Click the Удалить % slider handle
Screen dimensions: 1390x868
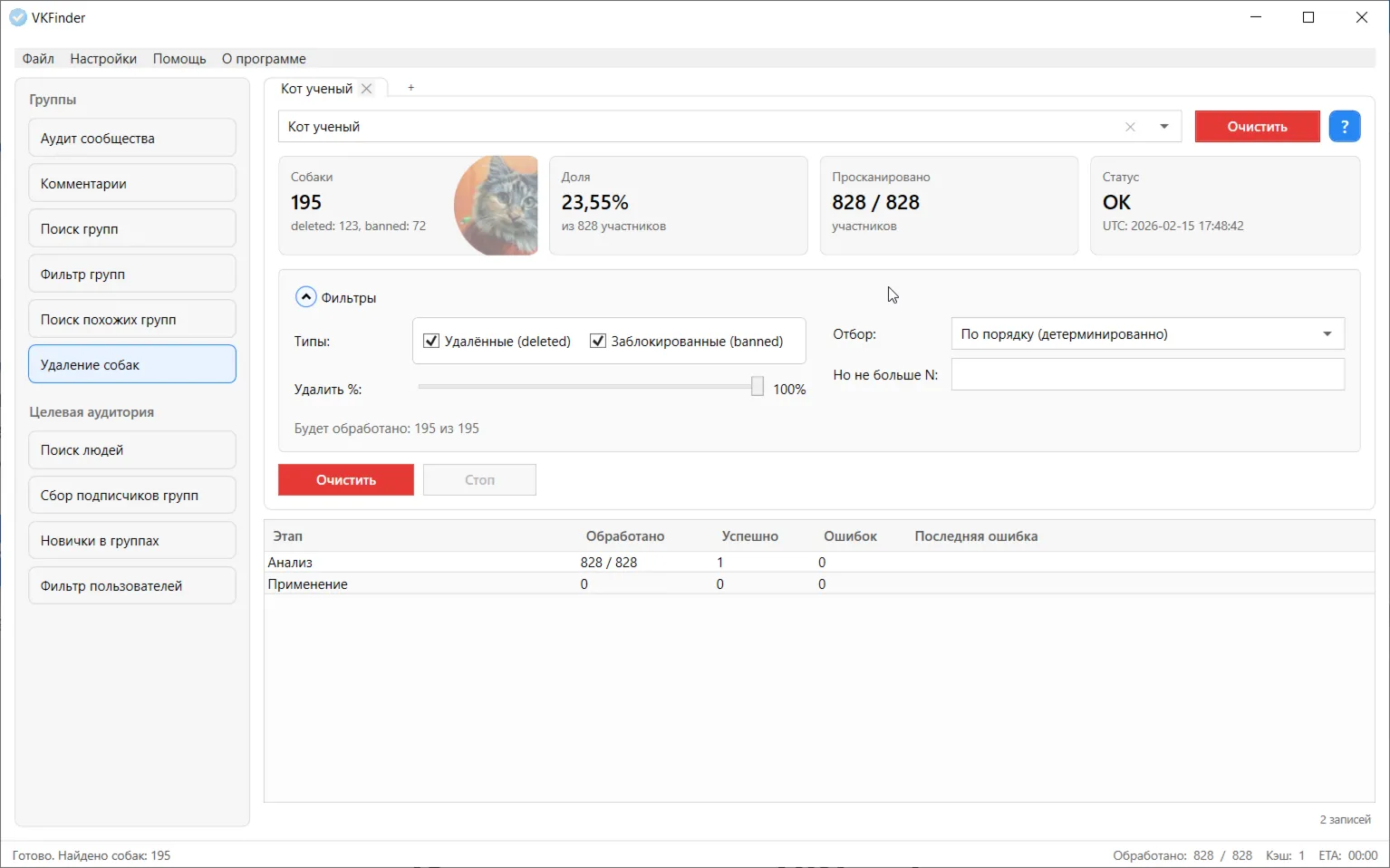tap(758, 387)
